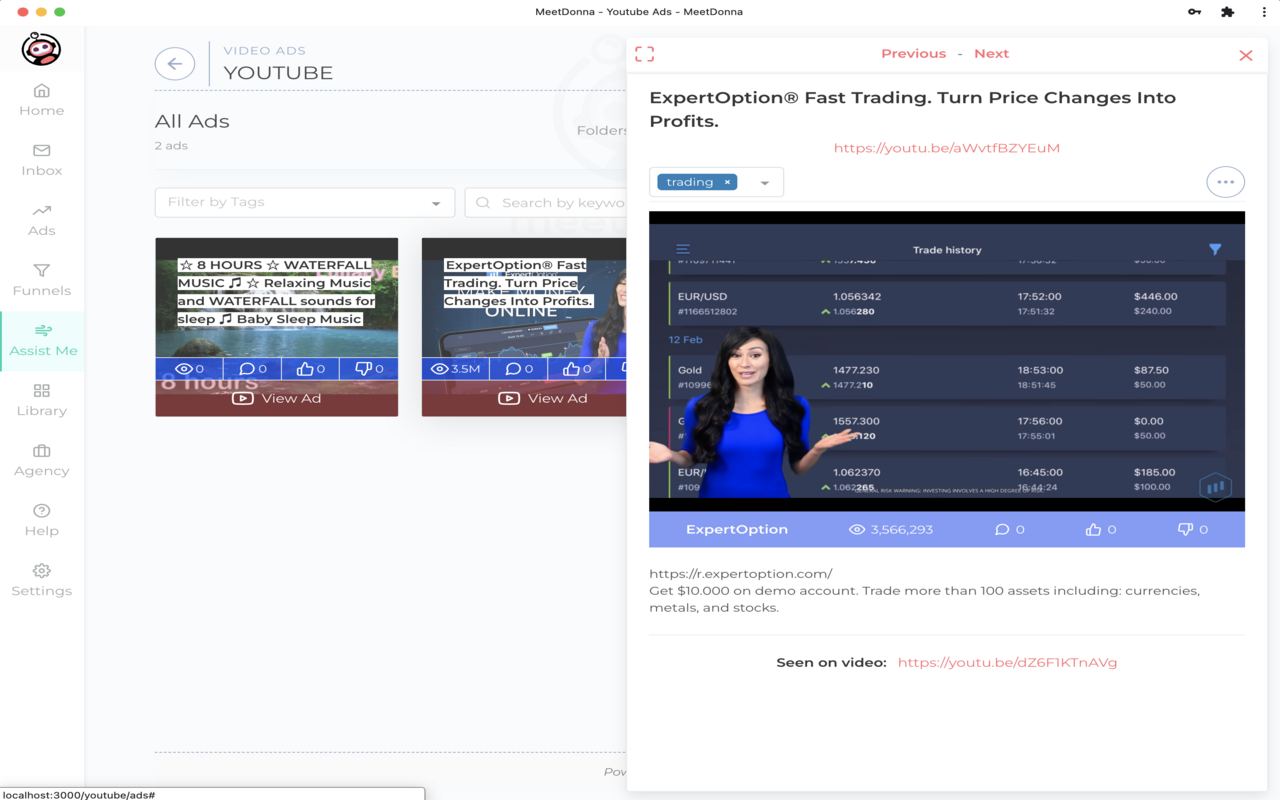This screenshot has width=1280, height=800.
Task: Open the Inbox section
Action: click(x=41, y=160)
